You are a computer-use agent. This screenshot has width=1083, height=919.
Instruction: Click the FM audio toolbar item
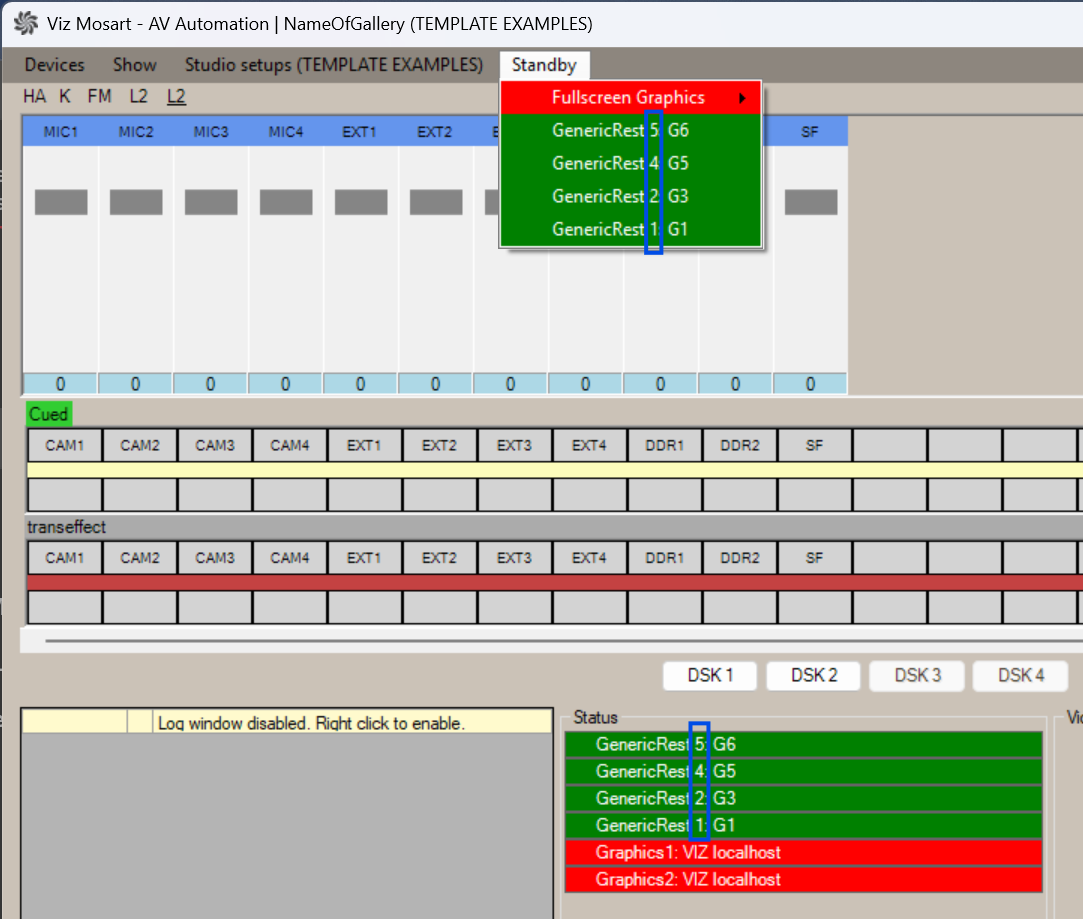pos(99,97)
